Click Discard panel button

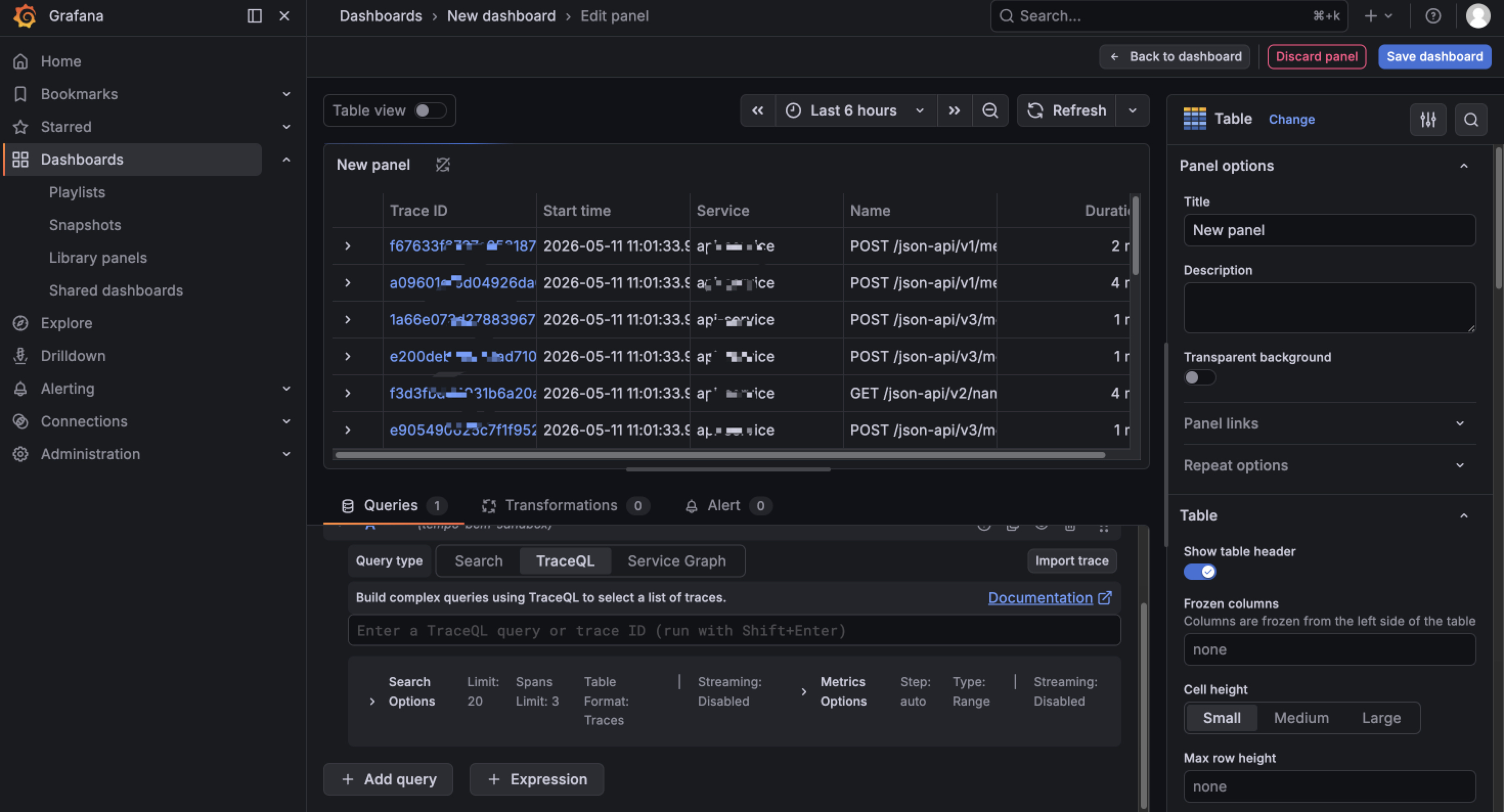[x=1316, y=57]
